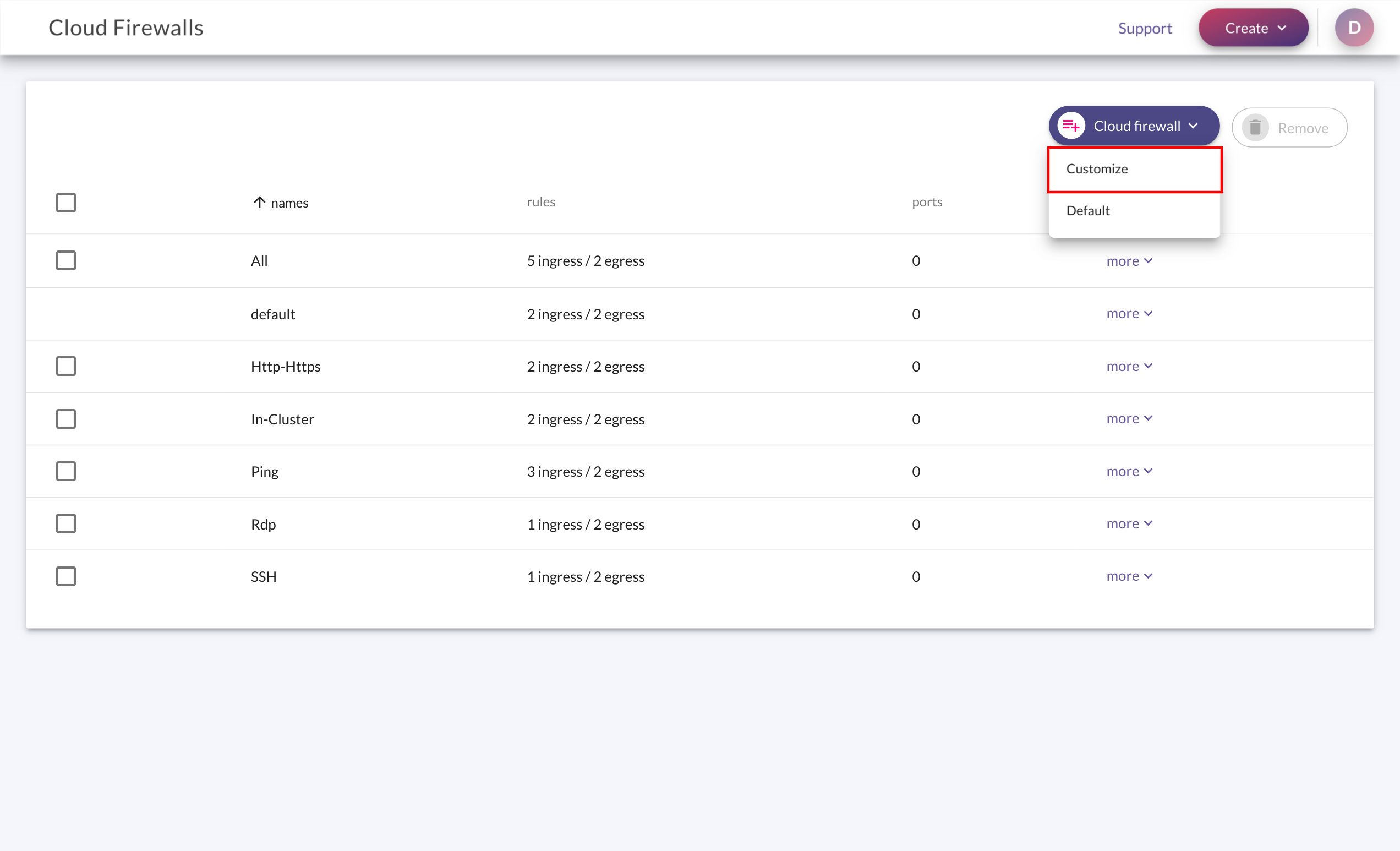The image size is (1400, 851).
Task: Tick the Ping firewall row checkbox
Action: click(66, 471)
